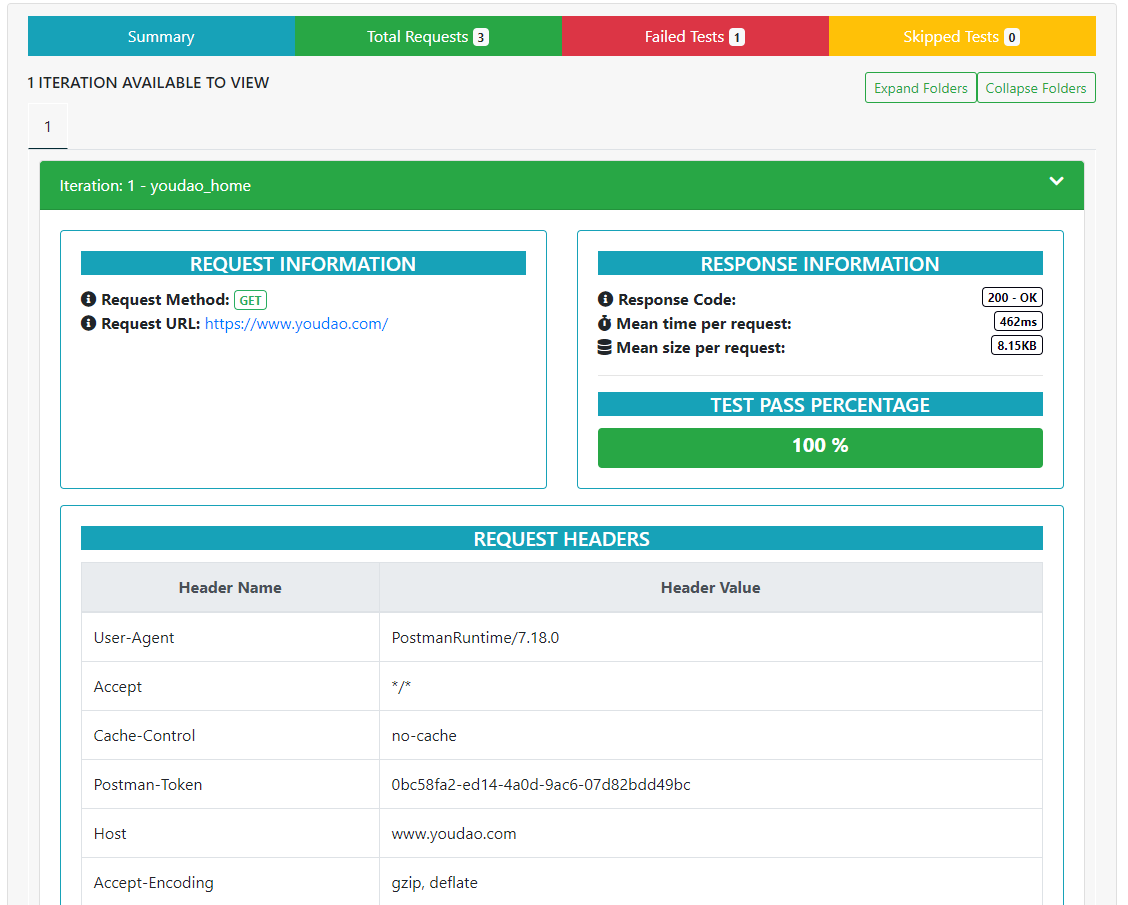Collapse the youdao_home iteration chevron
The image size is (1128, 905).
(1056, 181)
